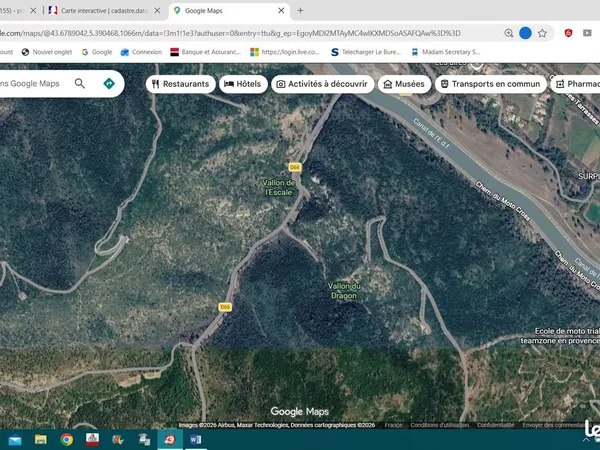This screenshot has height=450, width=600.
Task: Filter map by Restaurants
Action: (x=180, y=84)
